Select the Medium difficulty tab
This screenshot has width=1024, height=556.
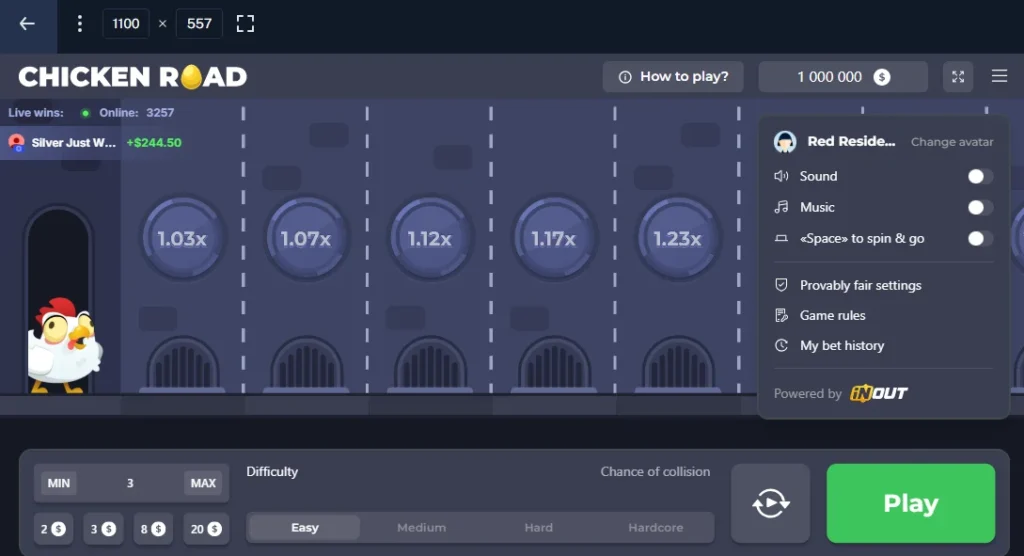pos(421,527)
